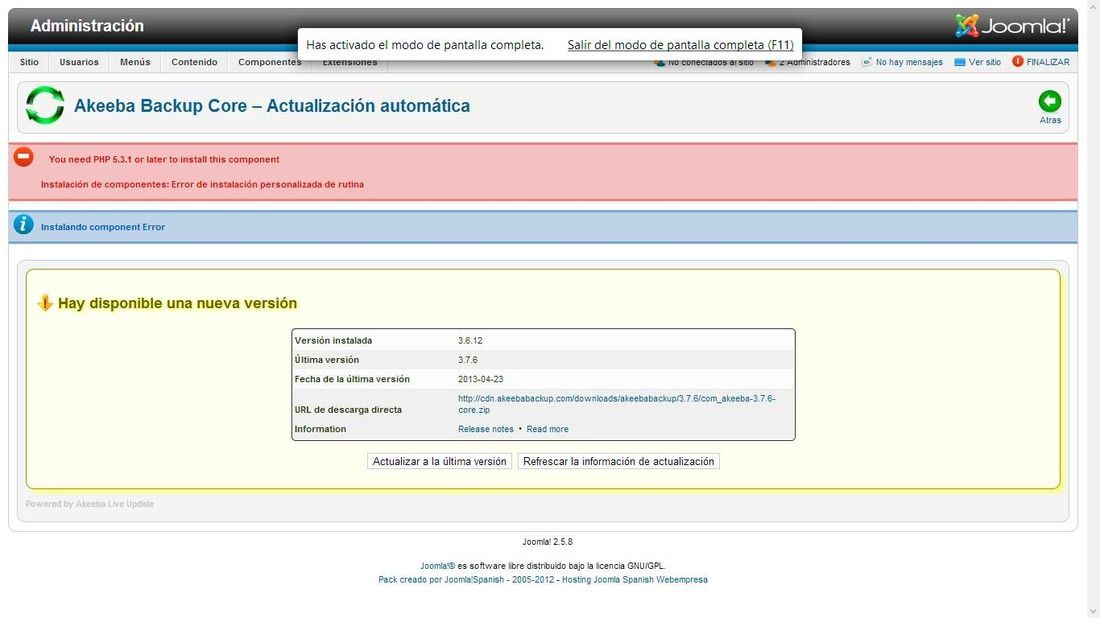This screenshot has width=1100, height=618.
Task: Click the Joomla!Spanish footer link
Action: tap(474, 580)
